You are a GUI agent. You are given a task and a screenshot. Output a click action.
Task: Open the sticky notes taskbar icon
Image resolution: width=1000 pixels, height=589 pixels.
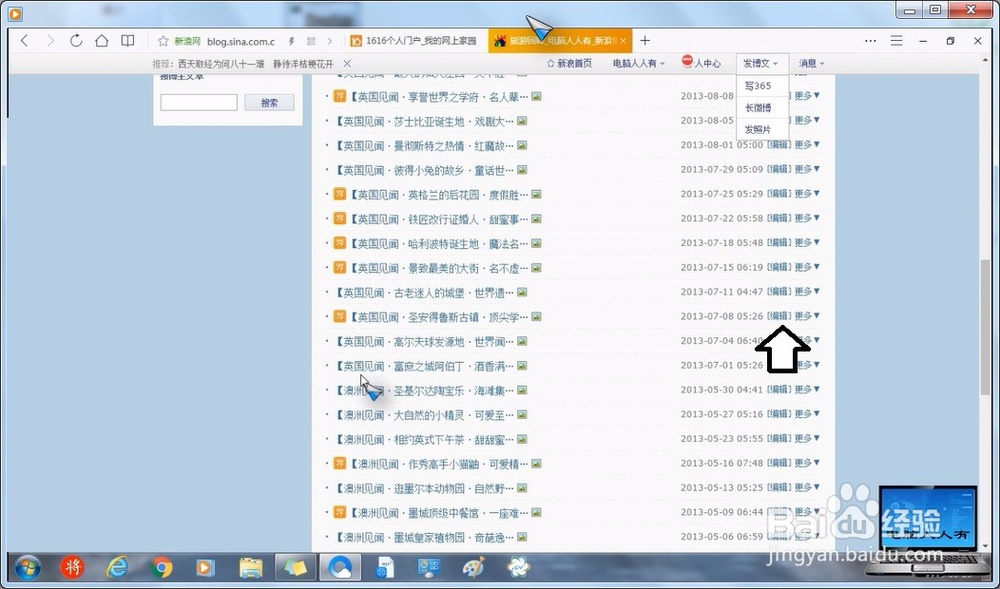pyautogui.click(x=295, y=567)
